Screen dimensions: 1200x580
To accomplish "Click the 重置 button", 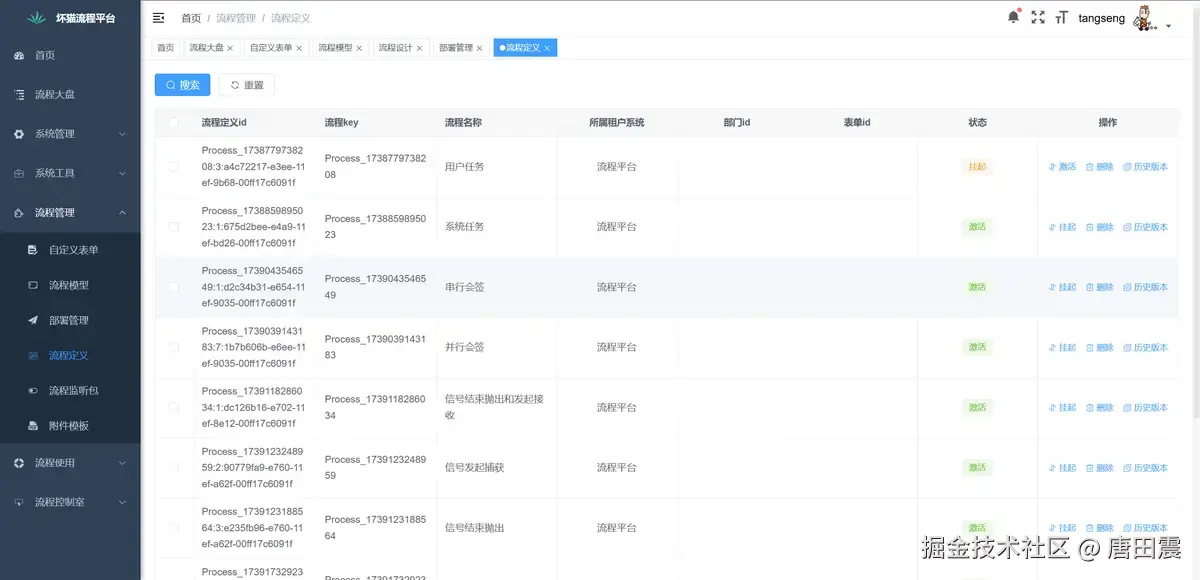I will pos(247,85).
